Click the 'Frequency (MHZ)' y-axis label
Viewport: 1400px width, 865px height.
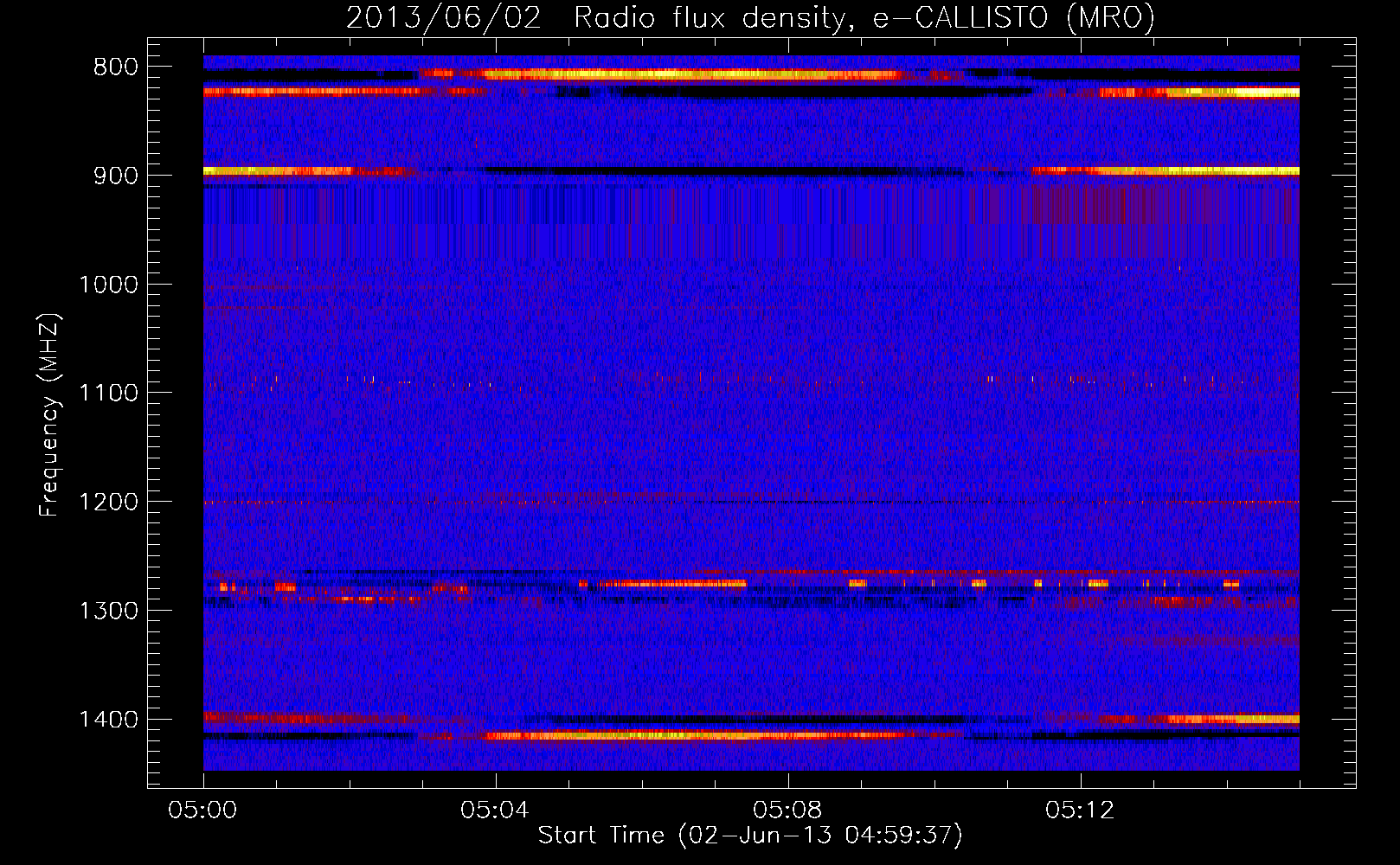(50, 415)
